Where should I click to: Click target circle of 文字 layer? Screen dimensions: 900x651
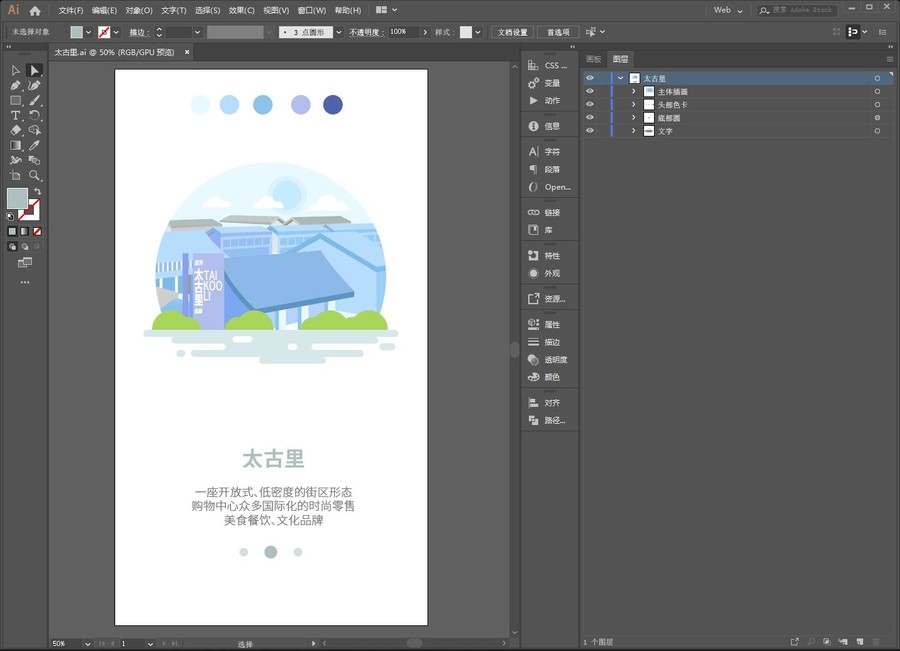click(877, 131)
